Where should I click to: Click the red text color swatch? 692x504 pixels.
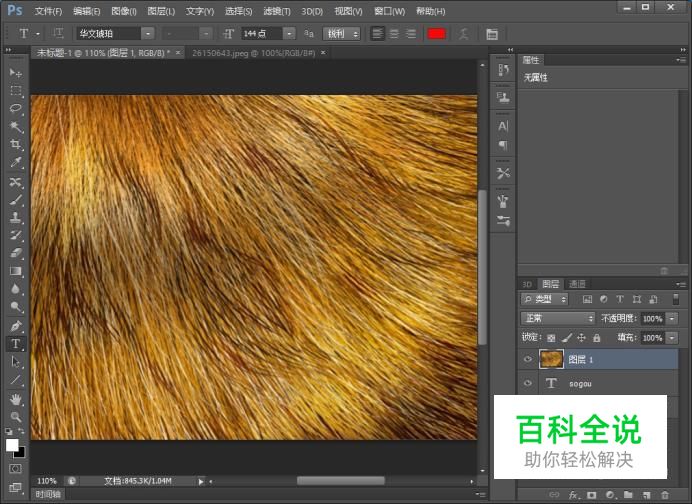pos(436,34)
